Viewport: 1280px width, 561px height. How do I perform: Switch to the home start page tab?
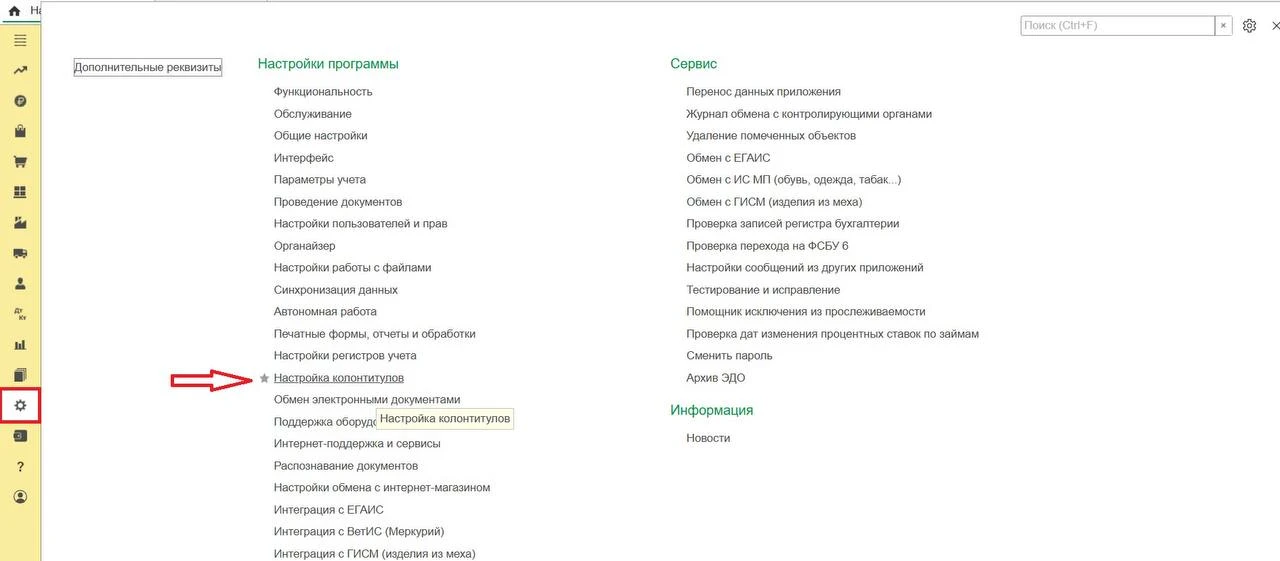tap(14, 10)
